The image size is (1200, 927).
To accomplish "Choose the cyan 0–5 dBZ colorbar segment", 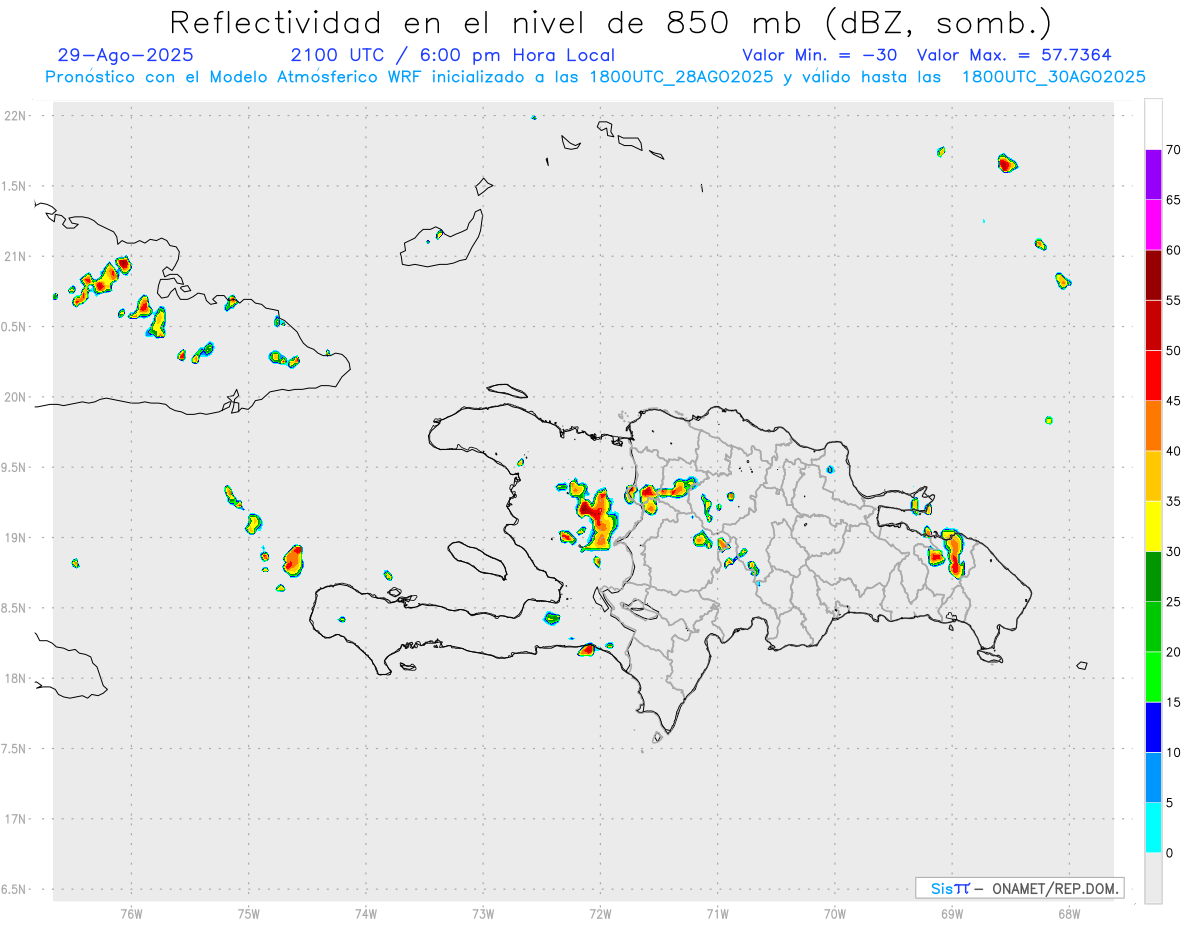I will (1153, 828).
